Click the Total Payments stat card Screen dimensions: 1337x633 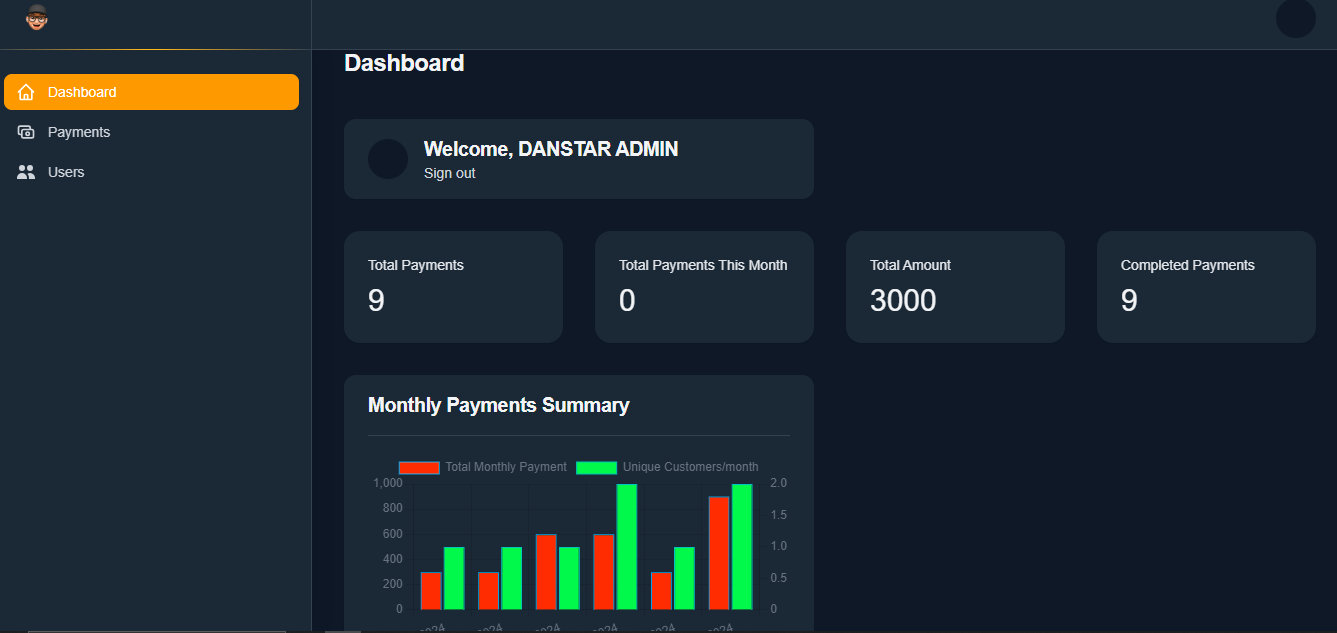(x=453, y=287)
